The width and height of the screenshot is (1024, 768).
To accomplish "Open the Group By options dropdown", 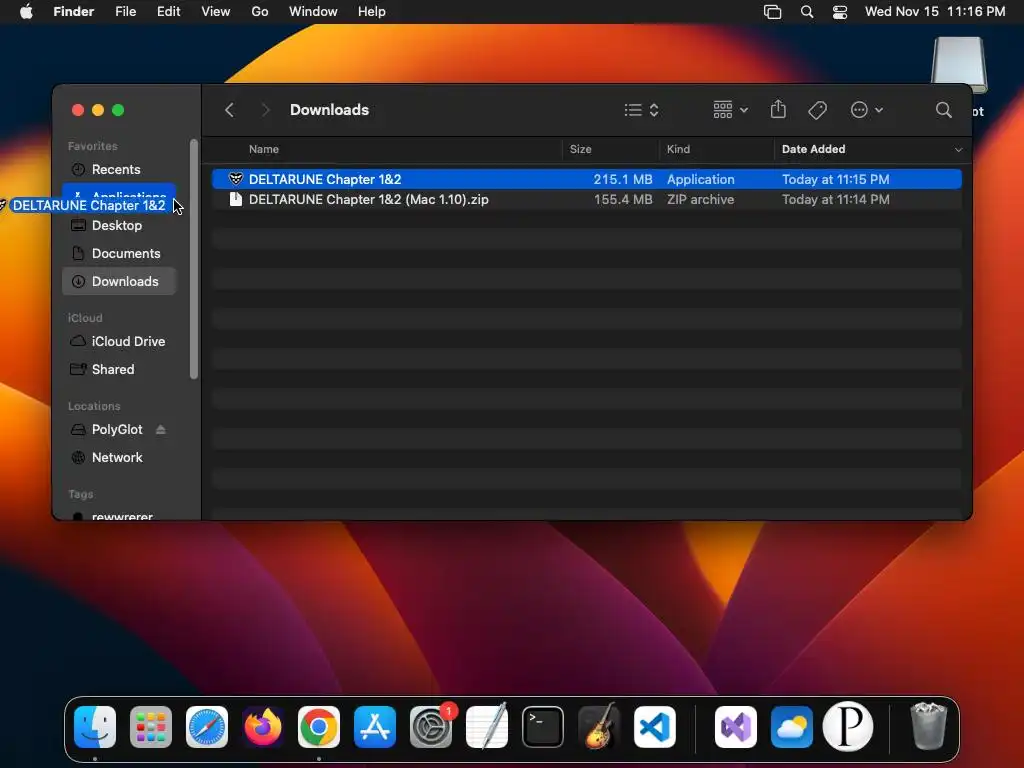I will coord(730,110).
